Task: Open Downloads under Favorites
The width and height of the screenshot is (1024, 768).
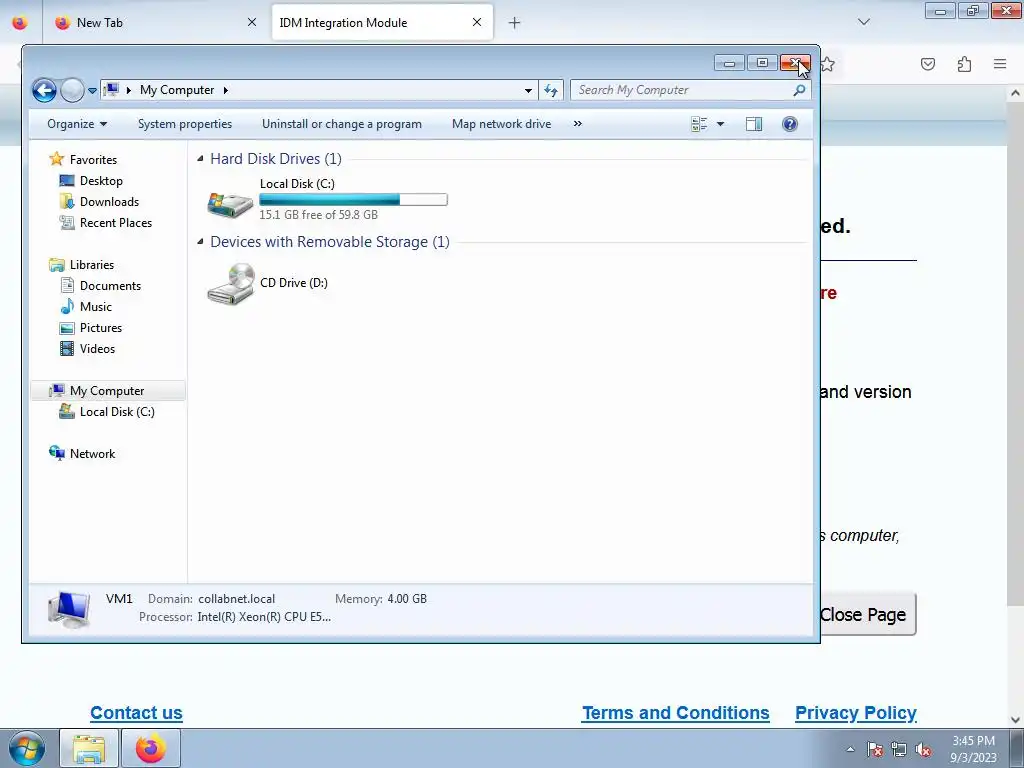Action: 109,202
